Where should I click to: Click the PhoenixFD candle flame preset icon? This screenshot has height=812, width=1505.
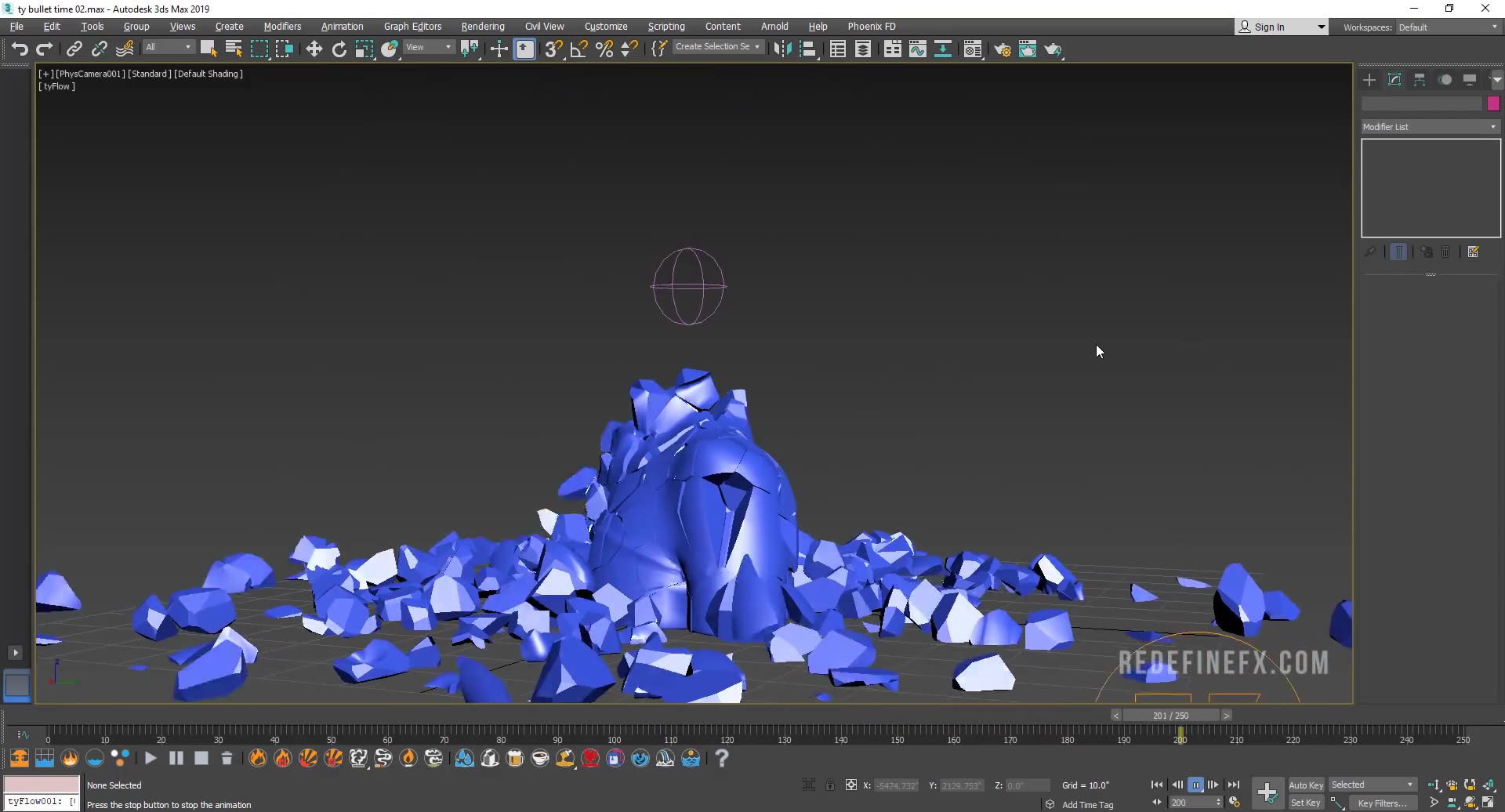tap(408, 758)
